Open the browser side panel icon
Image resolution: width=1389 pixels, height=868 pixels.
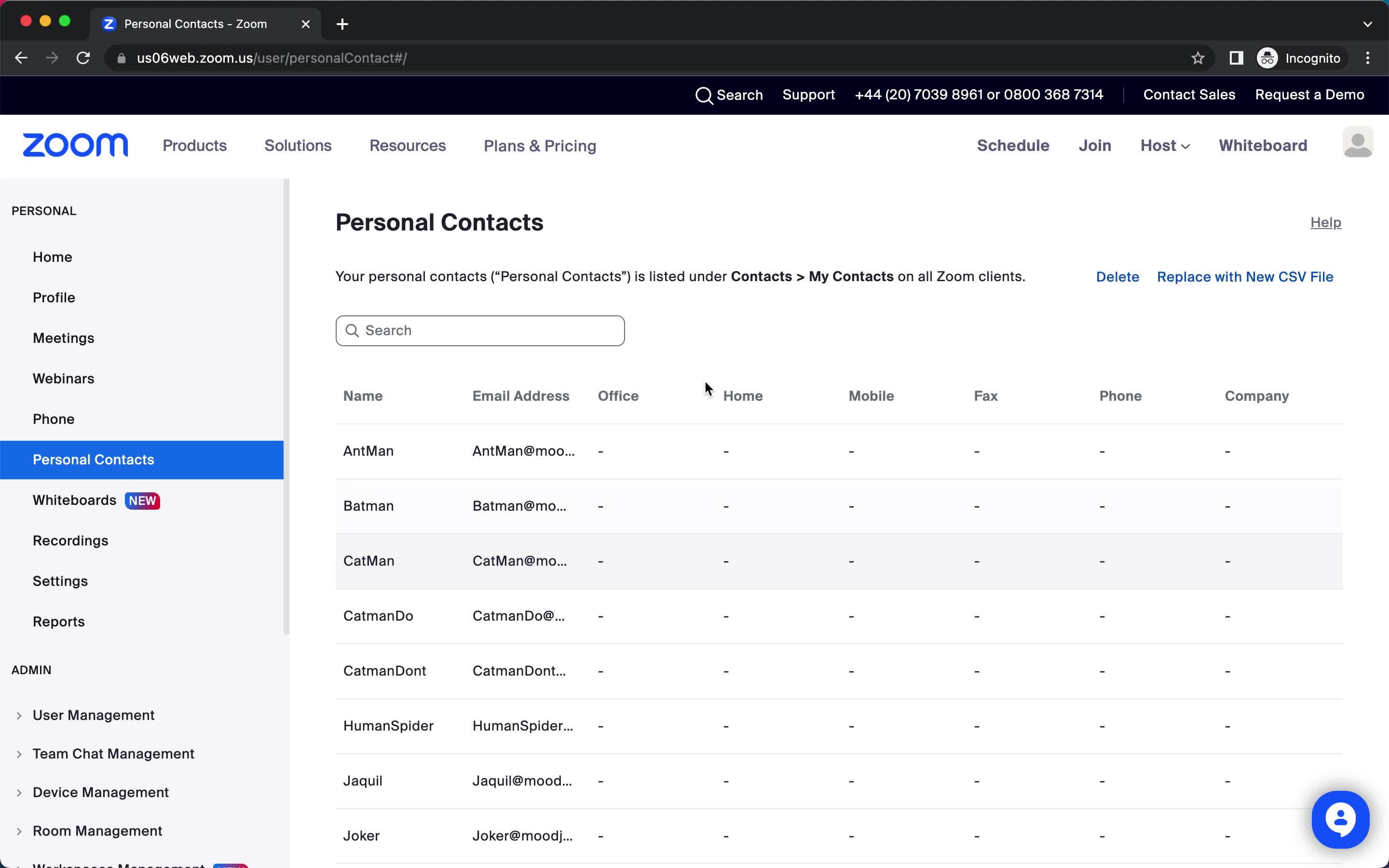(x=1236, y=58)
